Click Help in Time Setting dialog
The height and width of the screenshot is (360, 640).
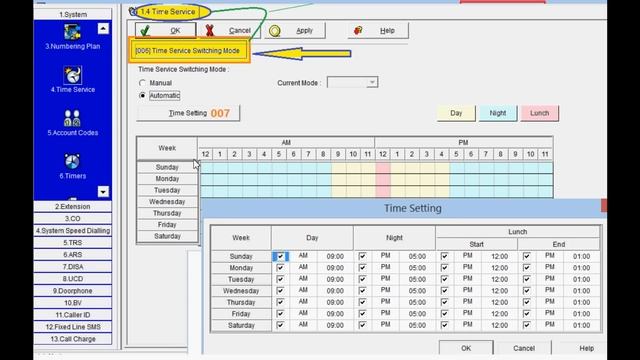(x=587, y=348)
